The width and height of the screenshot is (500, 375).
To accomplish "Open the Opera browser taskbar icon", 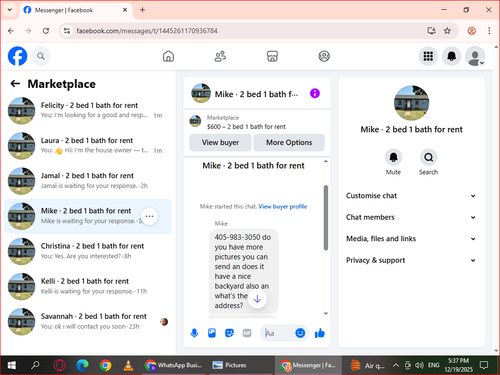I will [x=59, y=365].
